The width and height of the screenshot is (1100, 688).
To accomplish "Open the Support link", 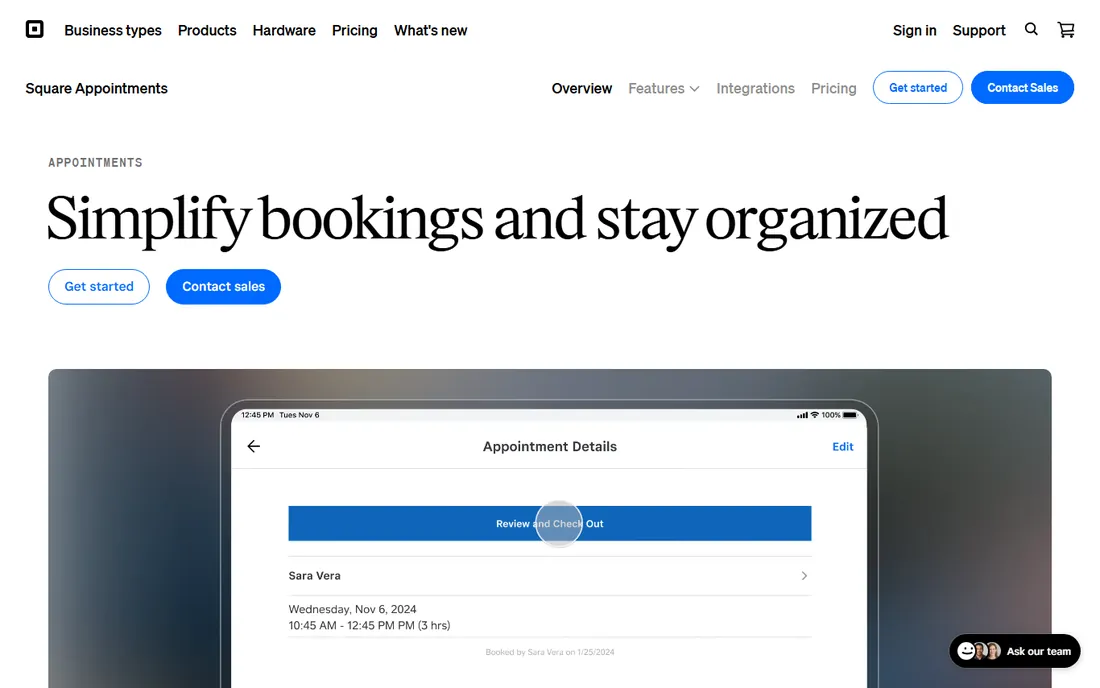I will [x=979, y=30].
